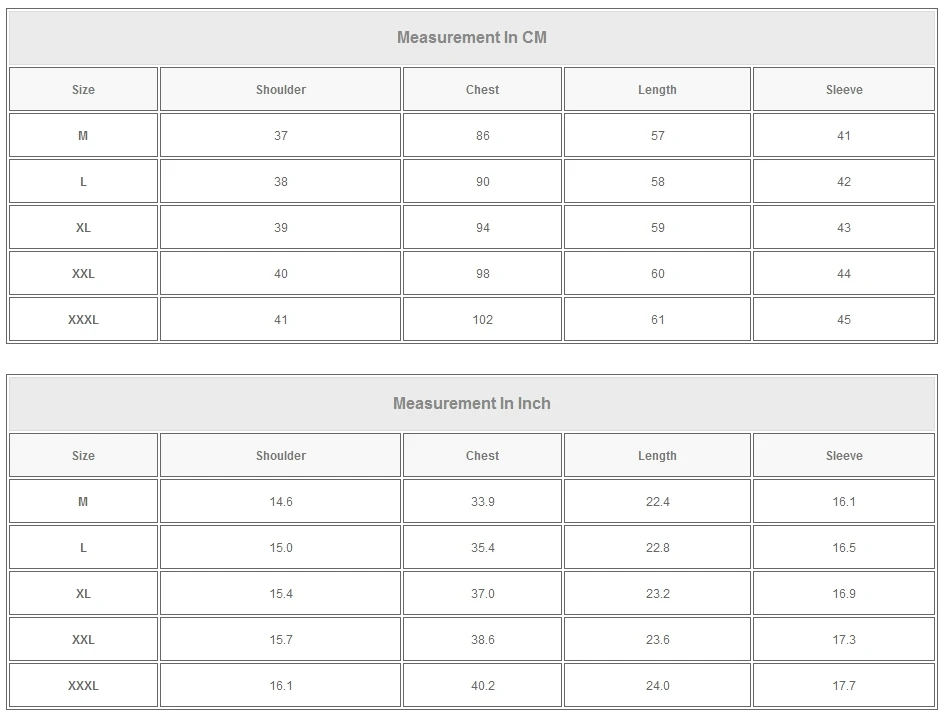Click the chest value 40.2 inch cell
Screen dimensions: 946x718
(x=483, y=686)
